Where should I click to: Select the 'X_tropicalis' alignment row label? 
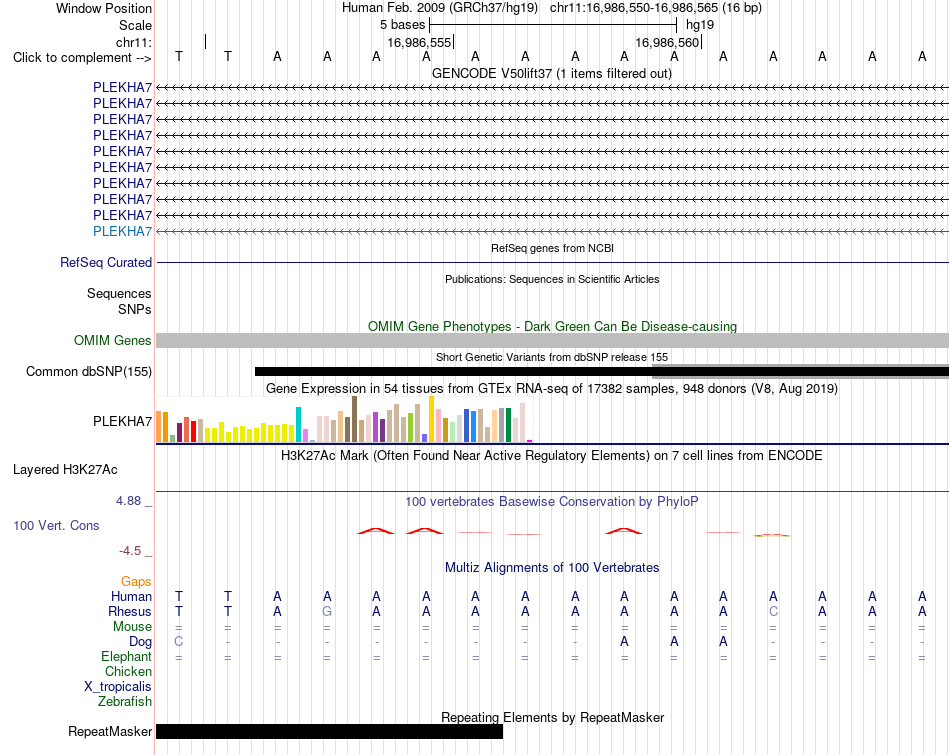coord(118,687)
